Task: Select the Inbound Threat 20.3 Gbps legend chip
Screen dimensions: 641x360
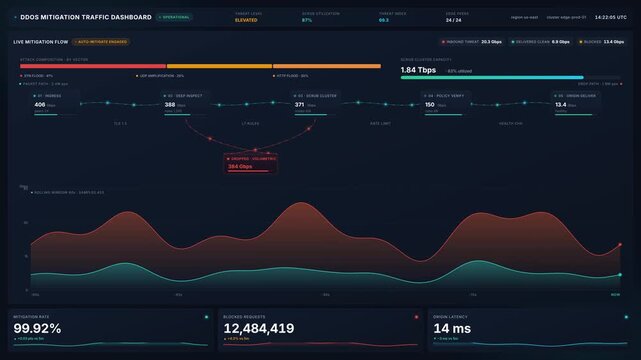Action: click(x=471, y=42)
